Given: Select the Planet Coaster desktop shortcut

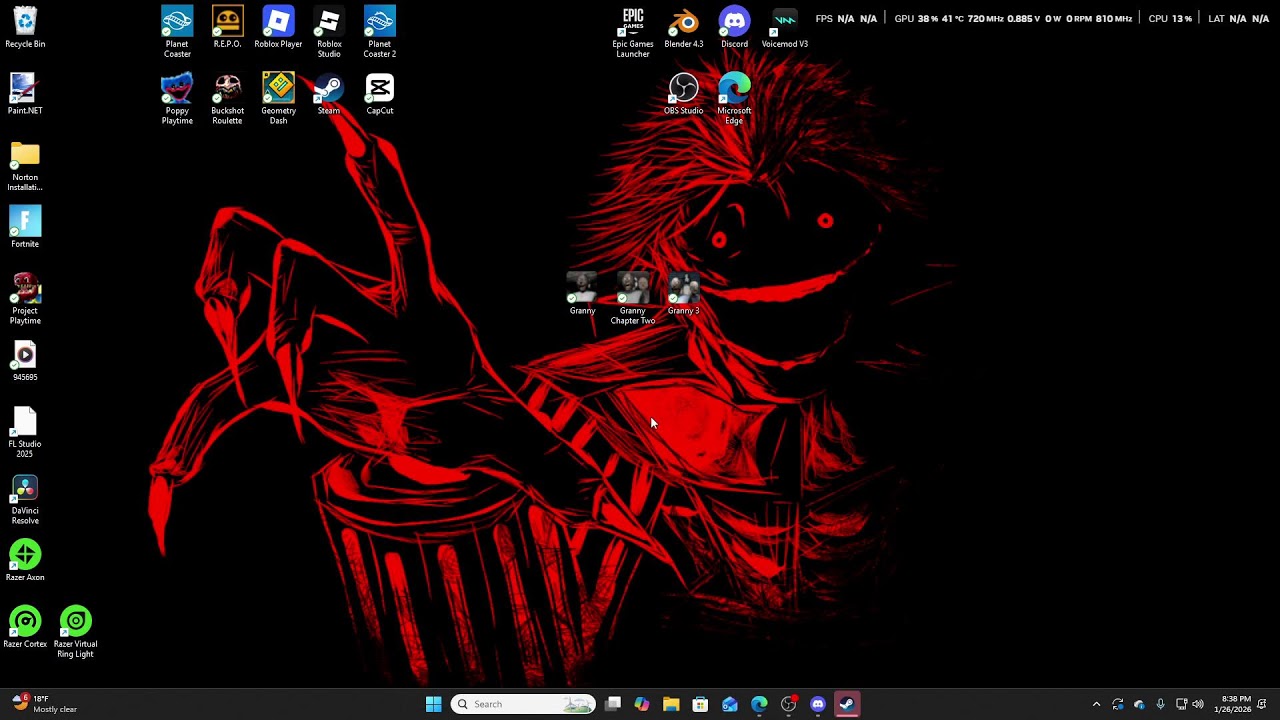Looking at the screenshot, I should [177, 33].
